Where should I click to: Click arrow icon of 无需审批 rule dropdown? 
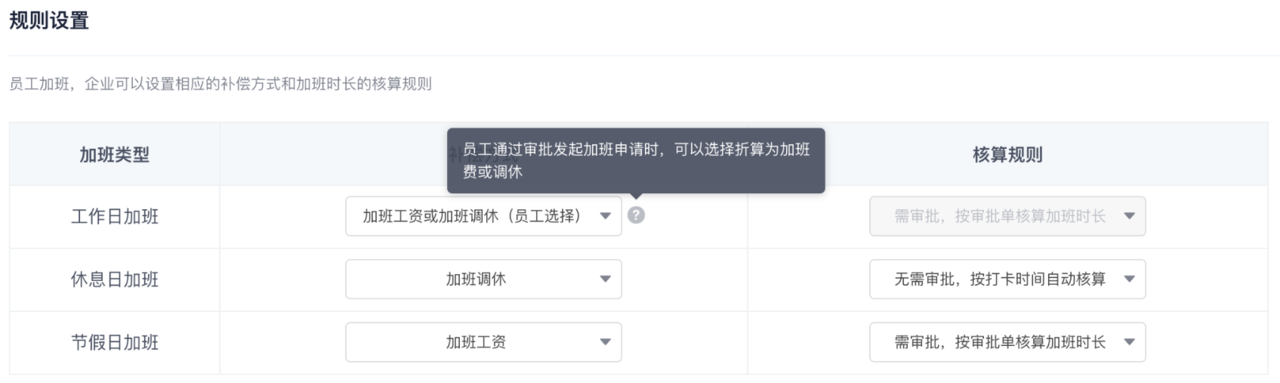[1129, 280]
